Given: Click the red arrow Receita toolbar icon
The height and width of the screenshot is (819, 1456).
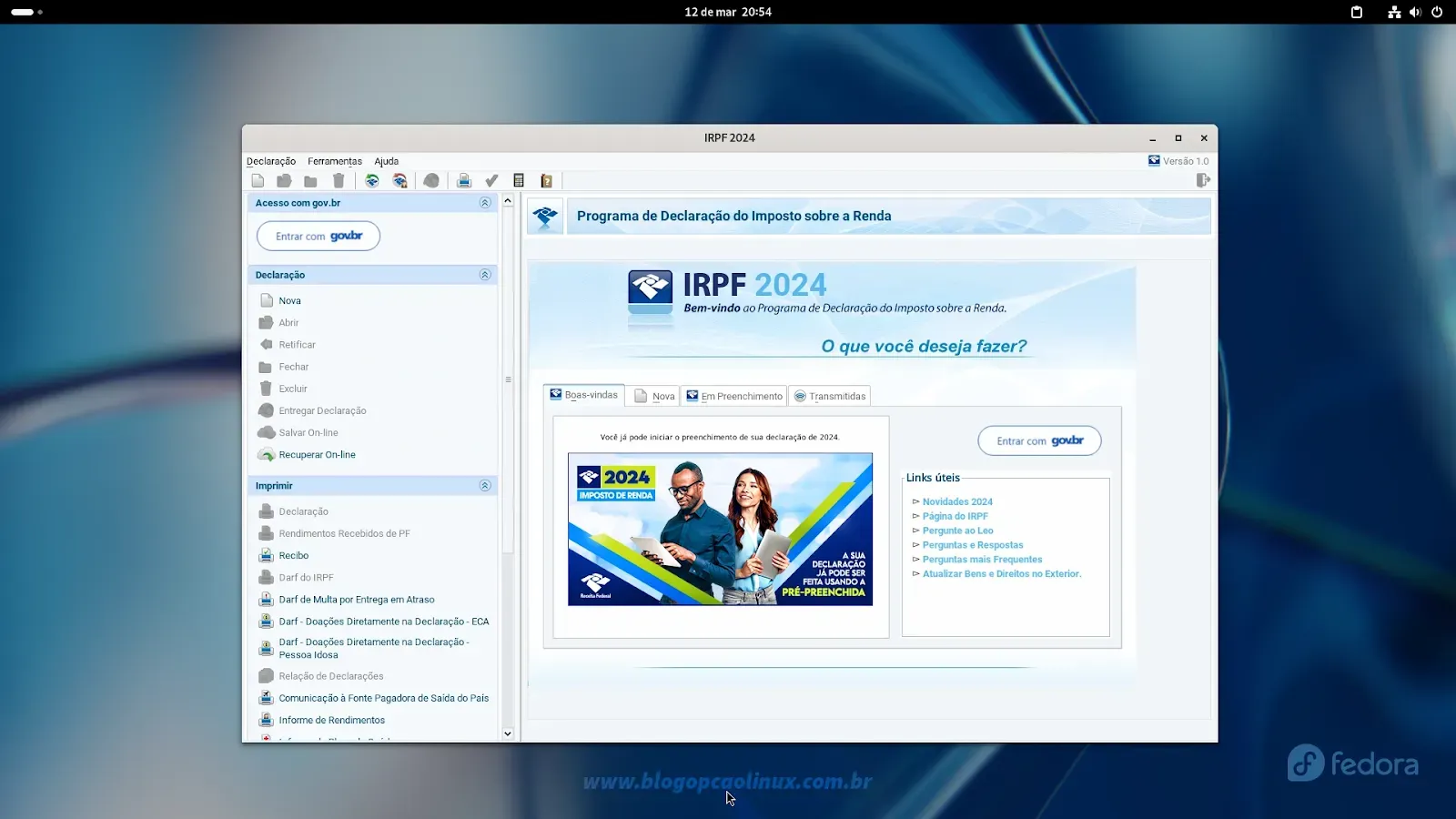Looking at the screenshot, I should pos(399,181).
